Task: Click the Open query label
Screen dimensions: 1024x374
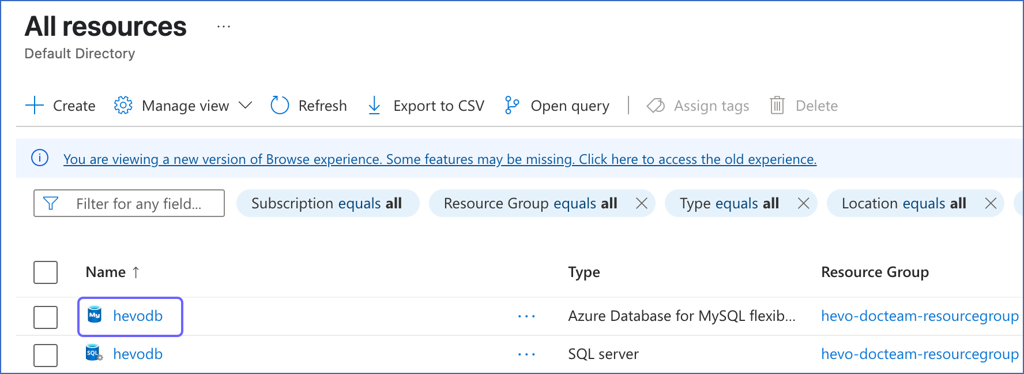Action: pyautogui.click(x=569, y=106)
